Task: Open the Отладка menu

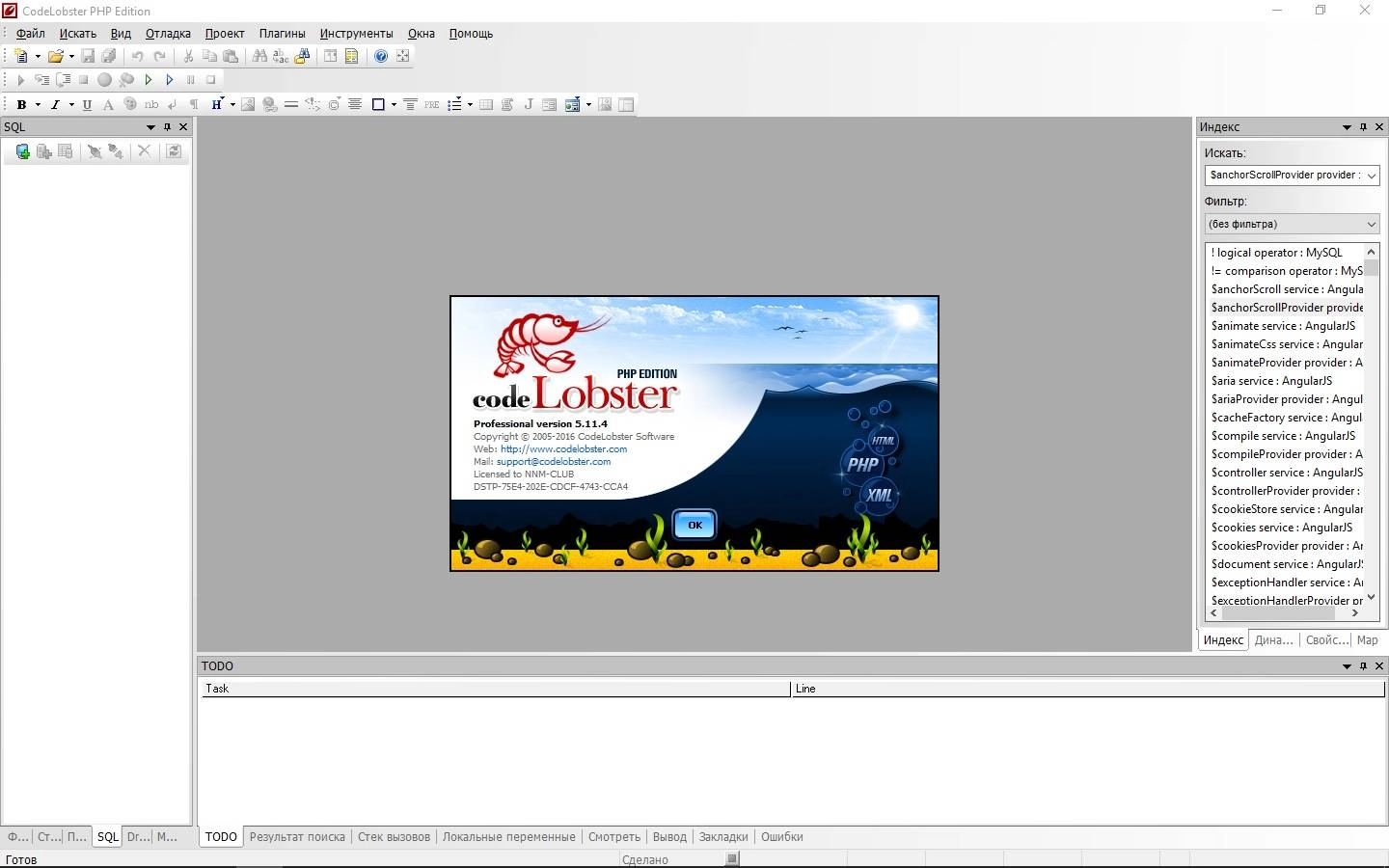Action: point(168,33)
